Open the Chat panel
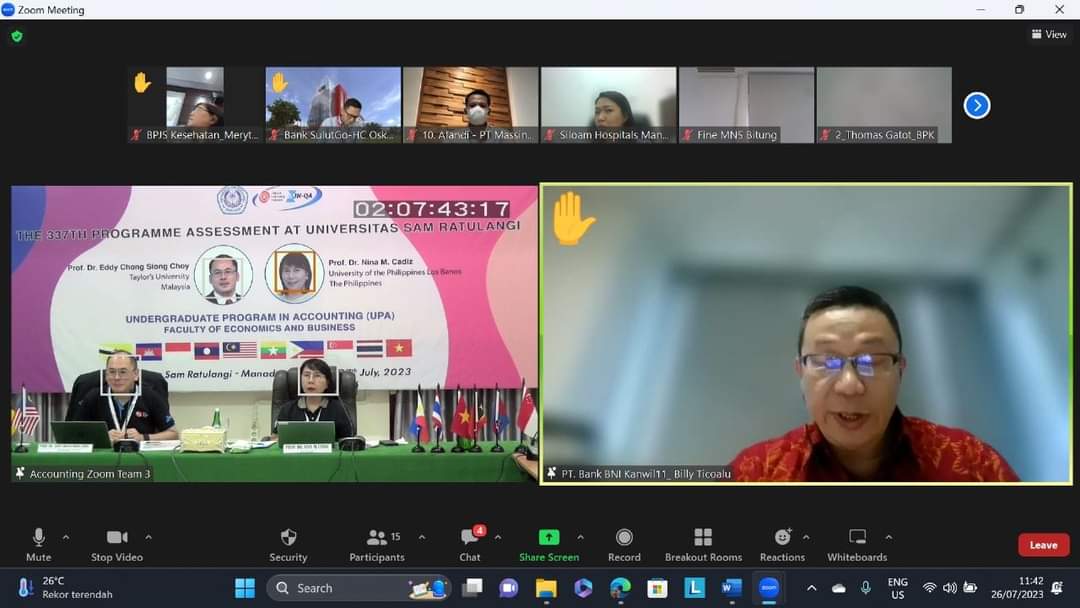This screenshot has height=608, width=1080. coord(469,543)
